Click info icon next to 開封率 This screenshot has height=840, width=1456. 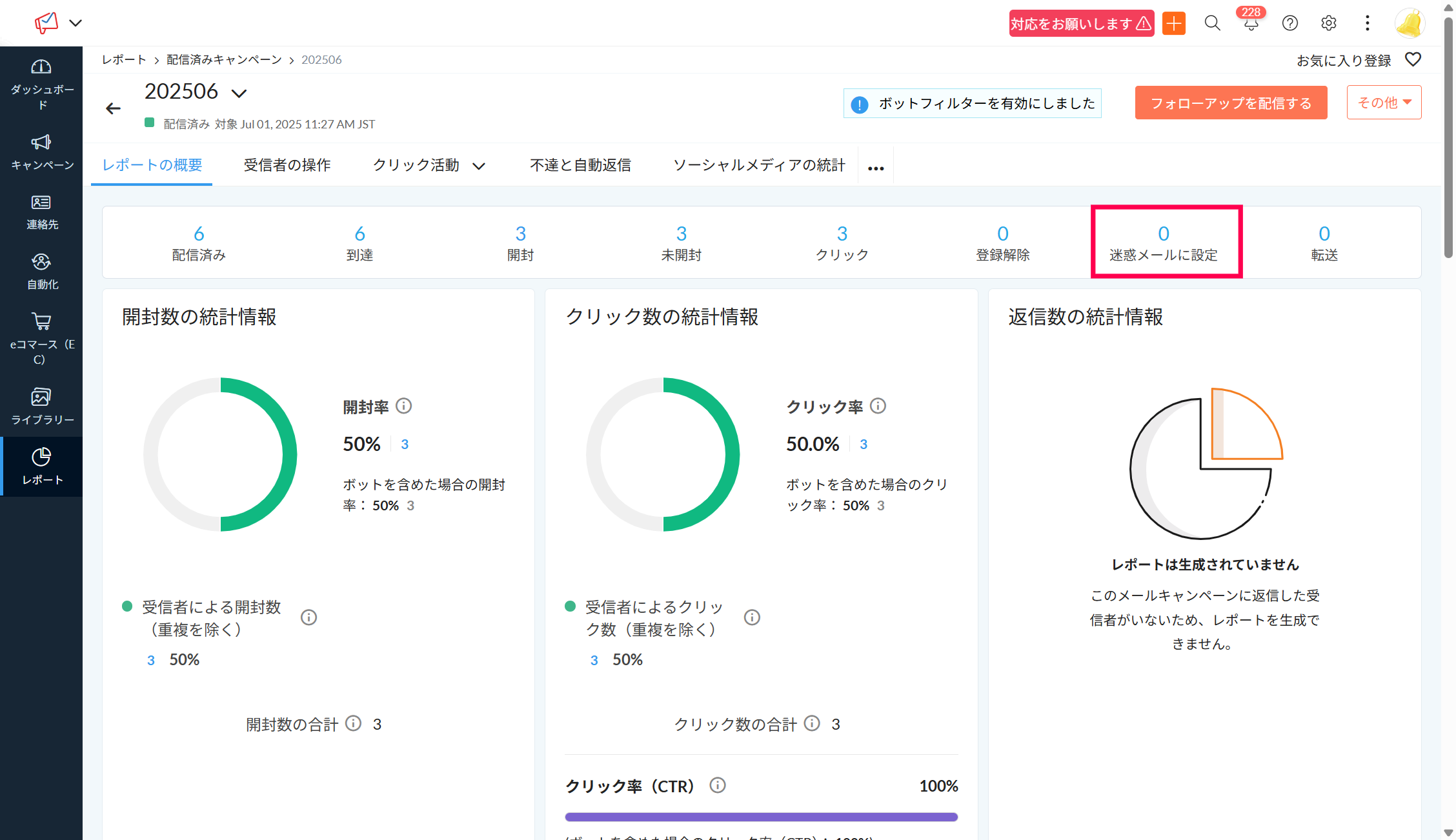[x=403, y=406]
